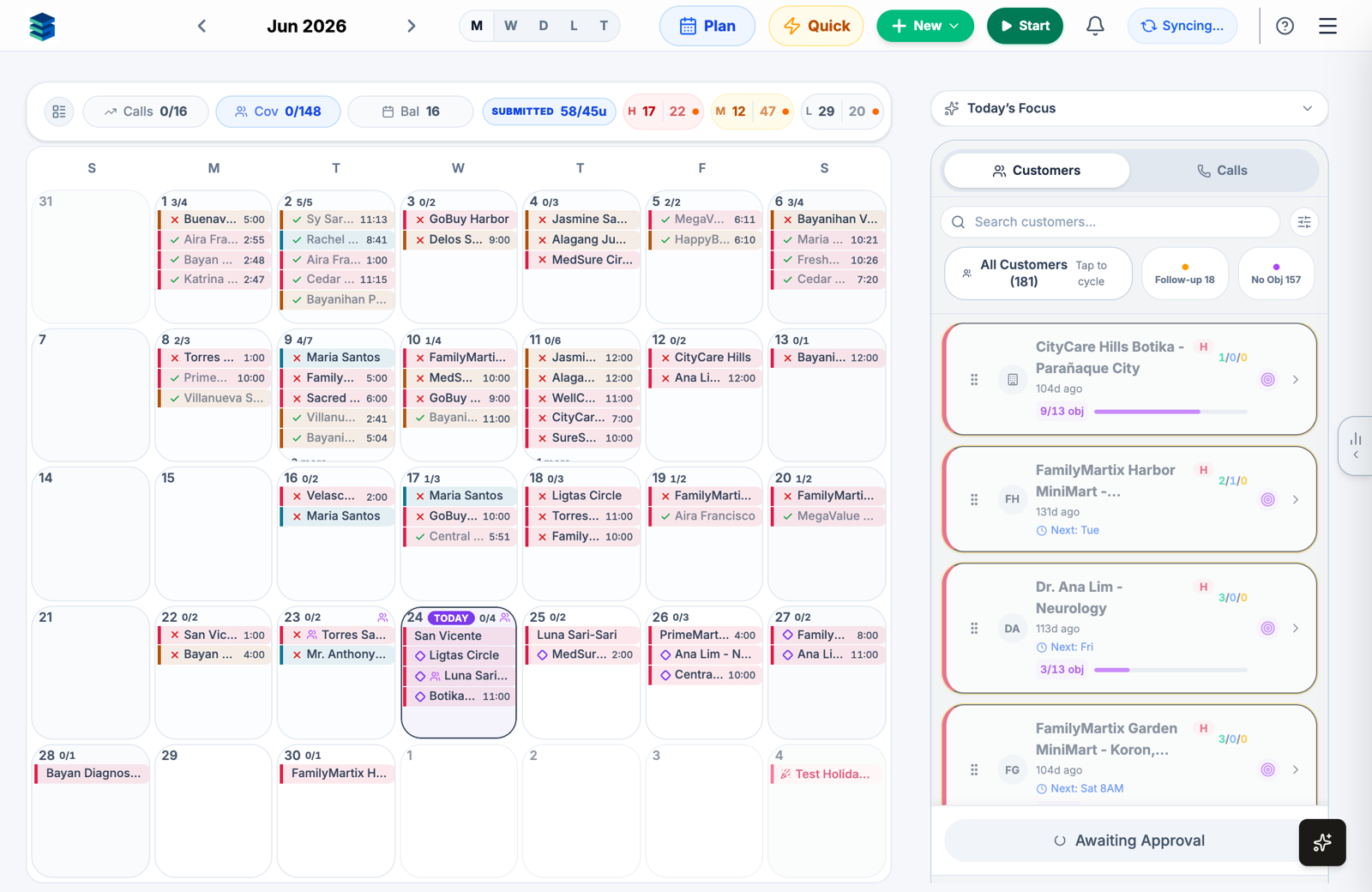Click target icon on FamilyMartix Harbor card
This screenshot has height=892, width=1372.
[x=1267, y=499]
